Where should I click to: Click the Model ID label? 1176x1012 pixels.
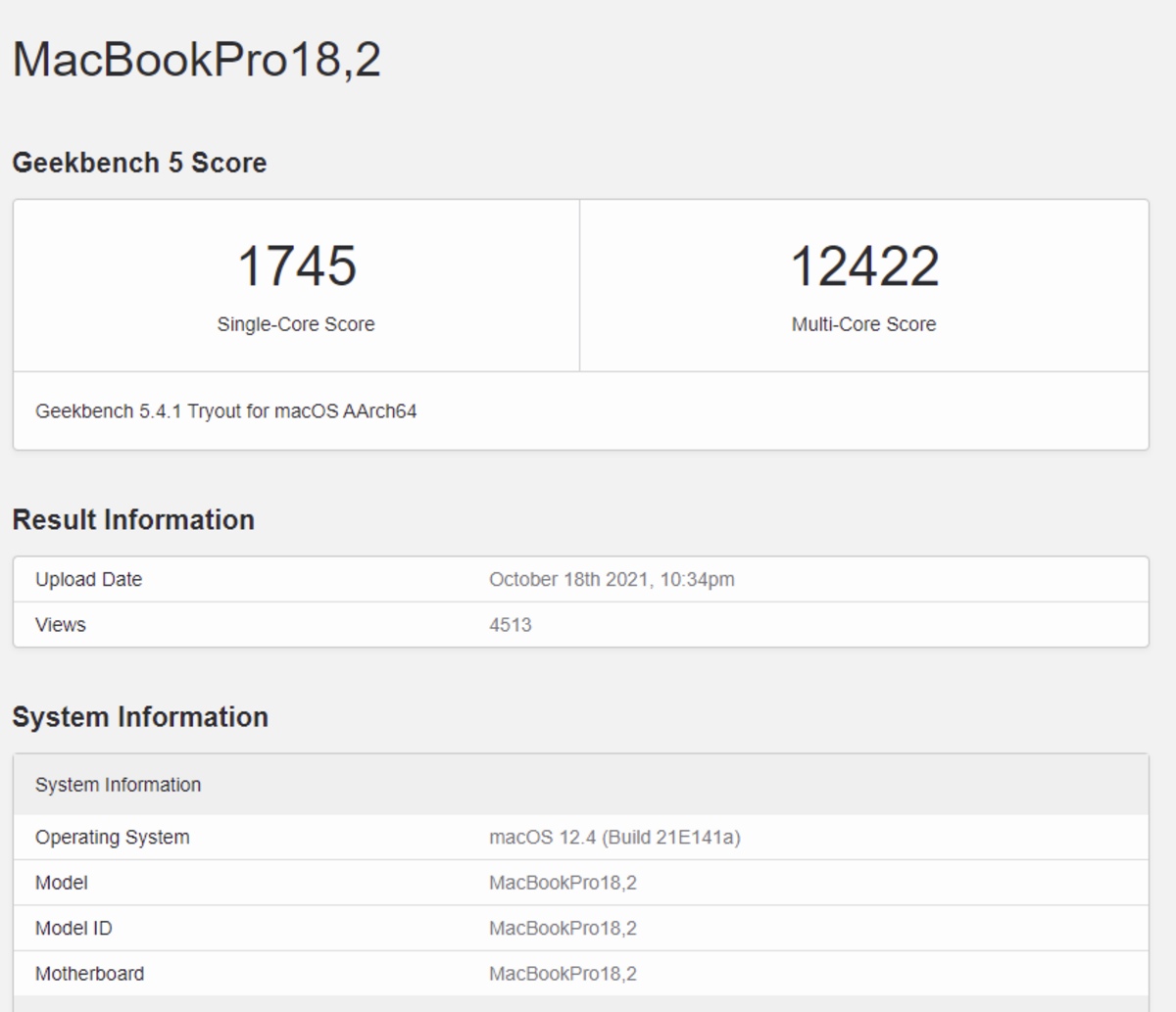click(x=73, y=928)
